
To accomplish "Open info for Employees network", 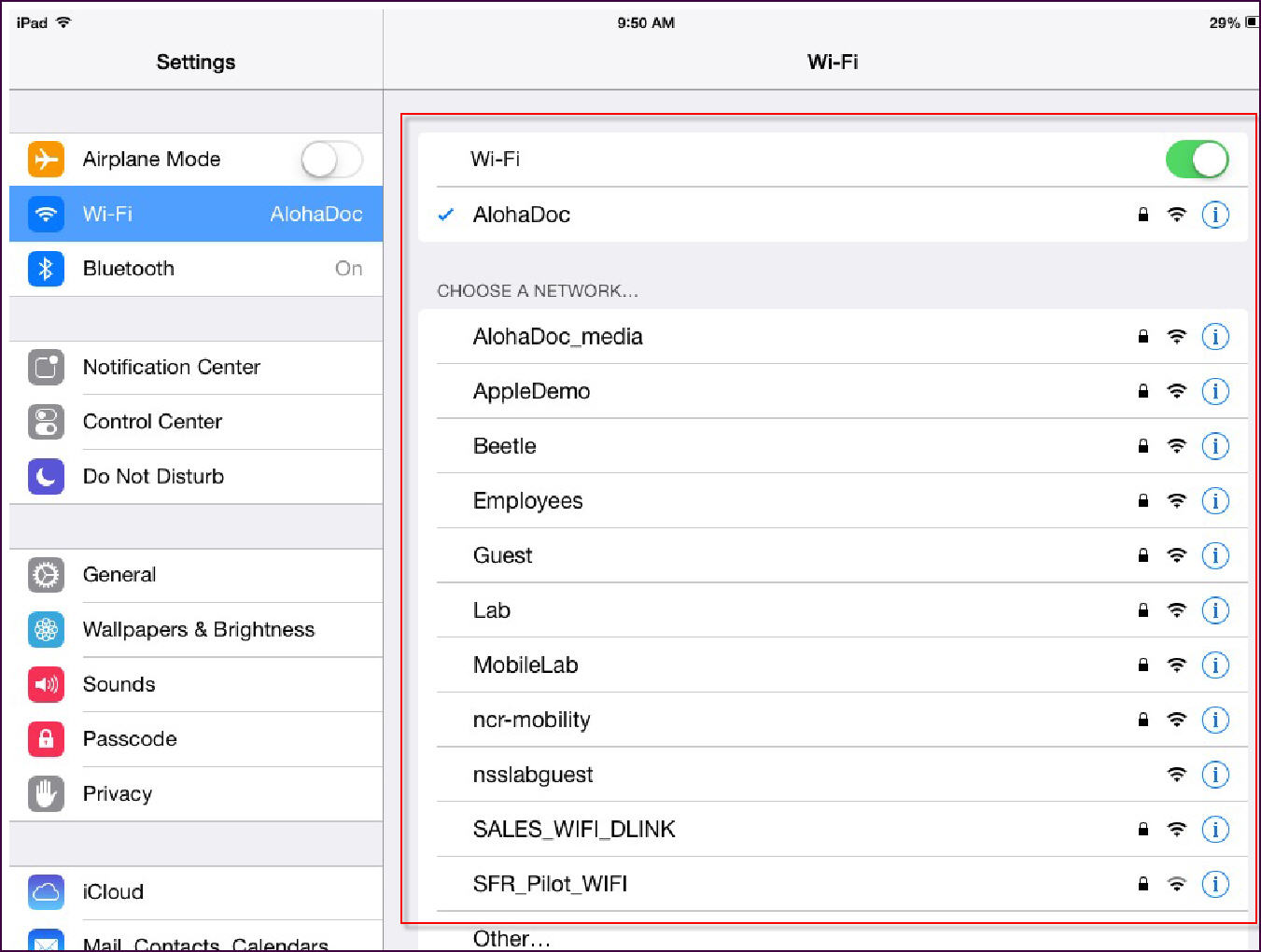I will 1215,501.
